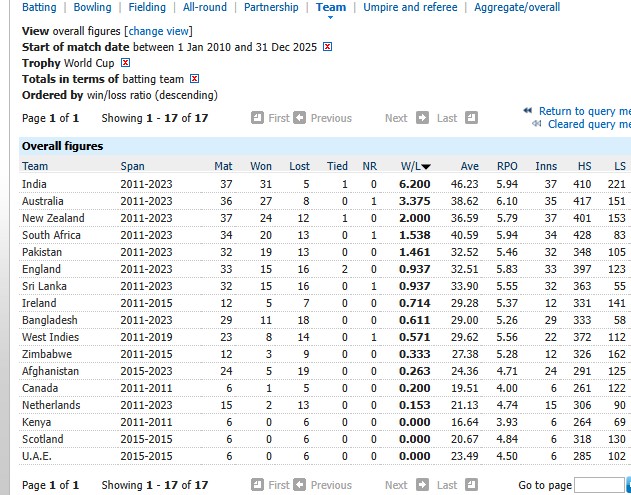Click the Overall figures table heading
This screenshot has height=495, width=631.
pos(62,146)
